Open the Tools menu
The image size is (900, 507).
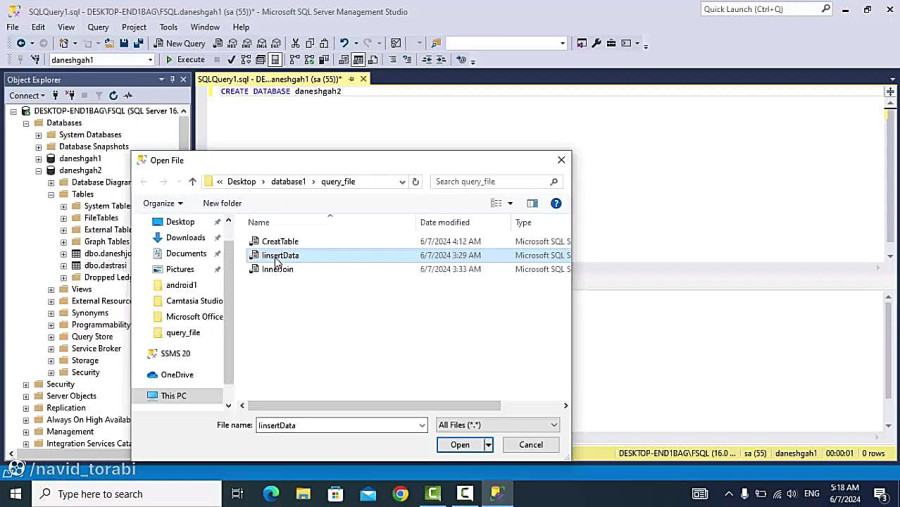coord(168,27)
